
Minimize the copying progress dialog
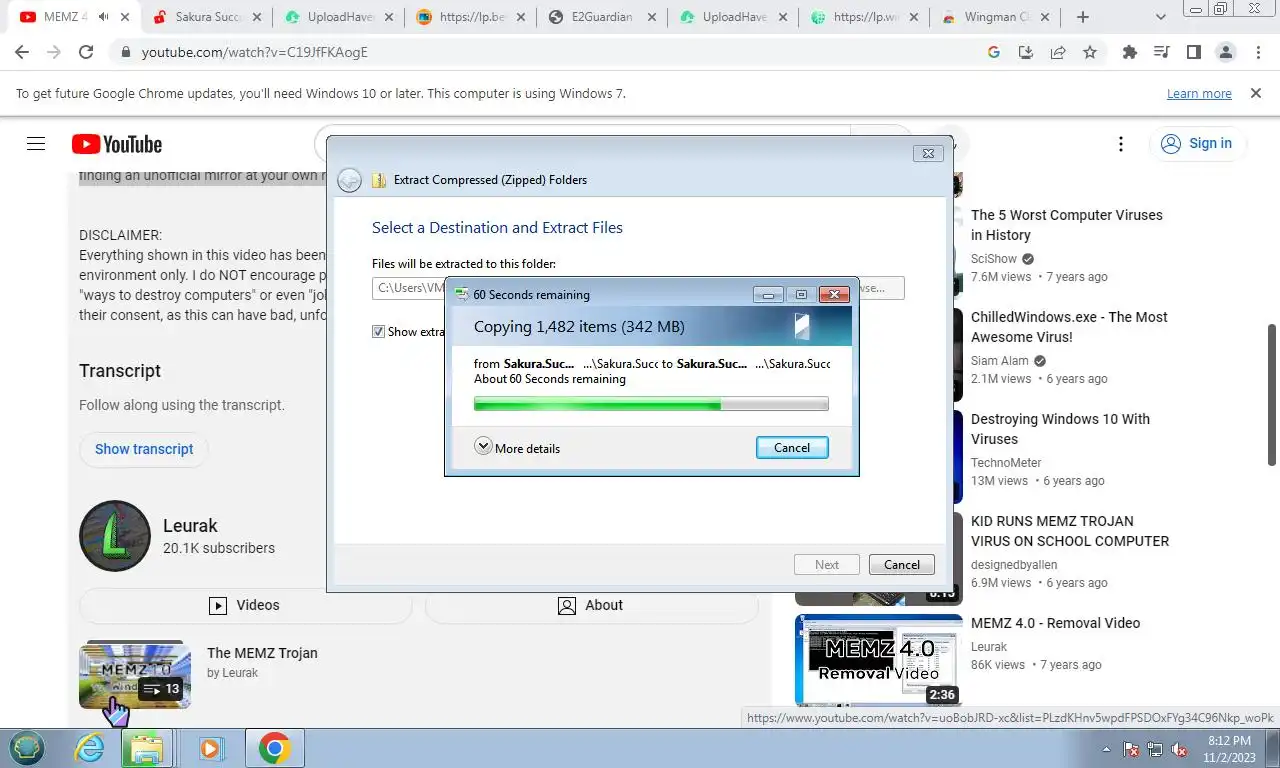[768, 294]
